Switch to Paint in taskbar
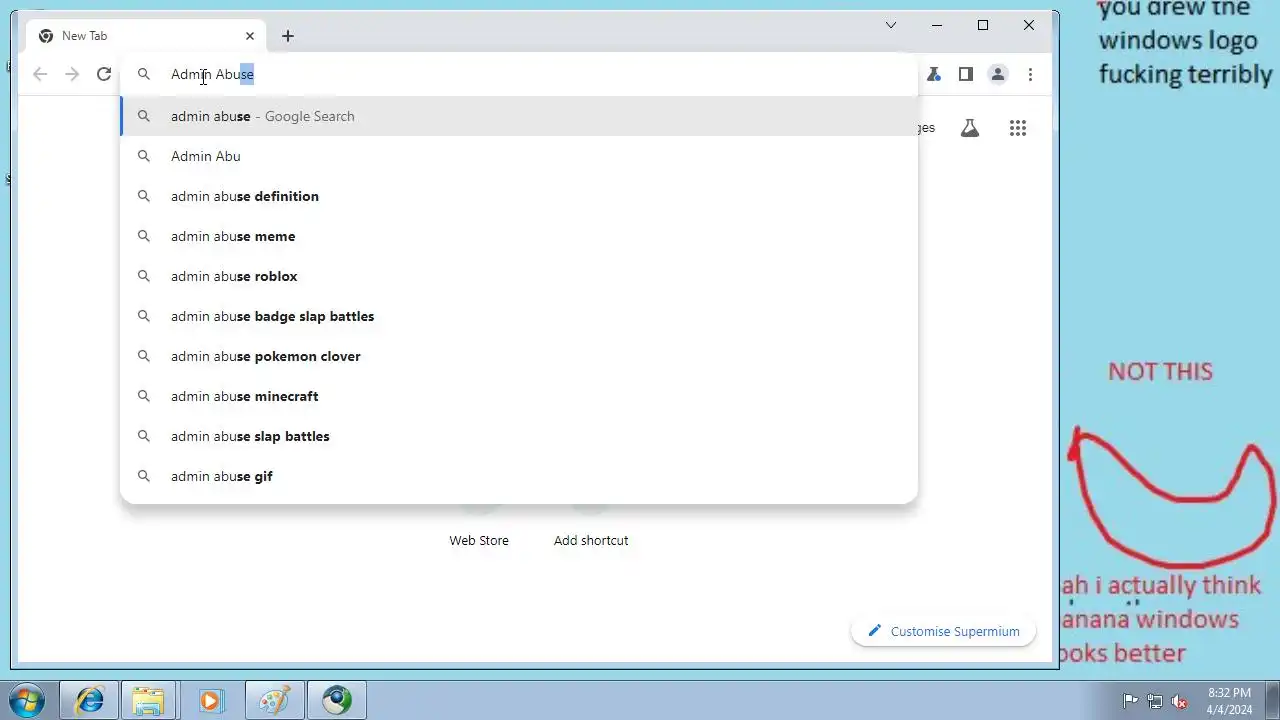Screen dimensions: 1280x720 point(274,700)
